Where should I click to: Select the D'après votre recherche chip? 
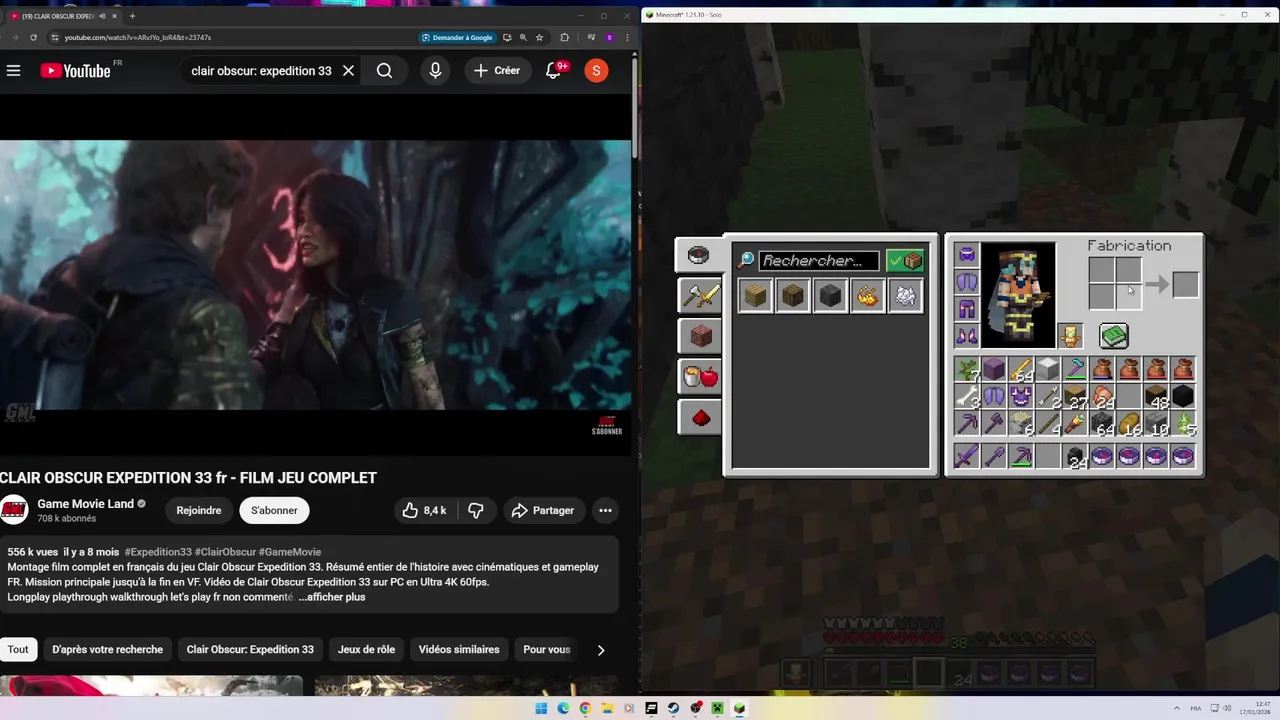107,649
